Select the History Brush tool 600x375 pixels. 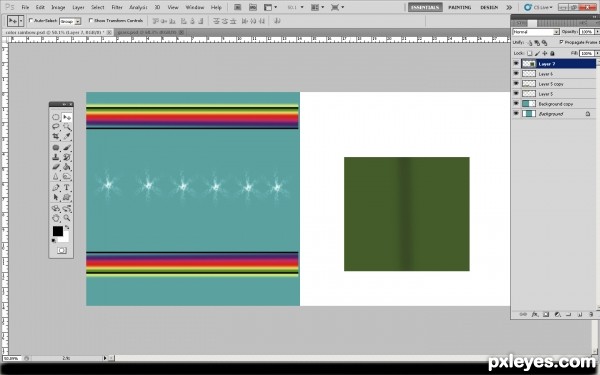67,157
